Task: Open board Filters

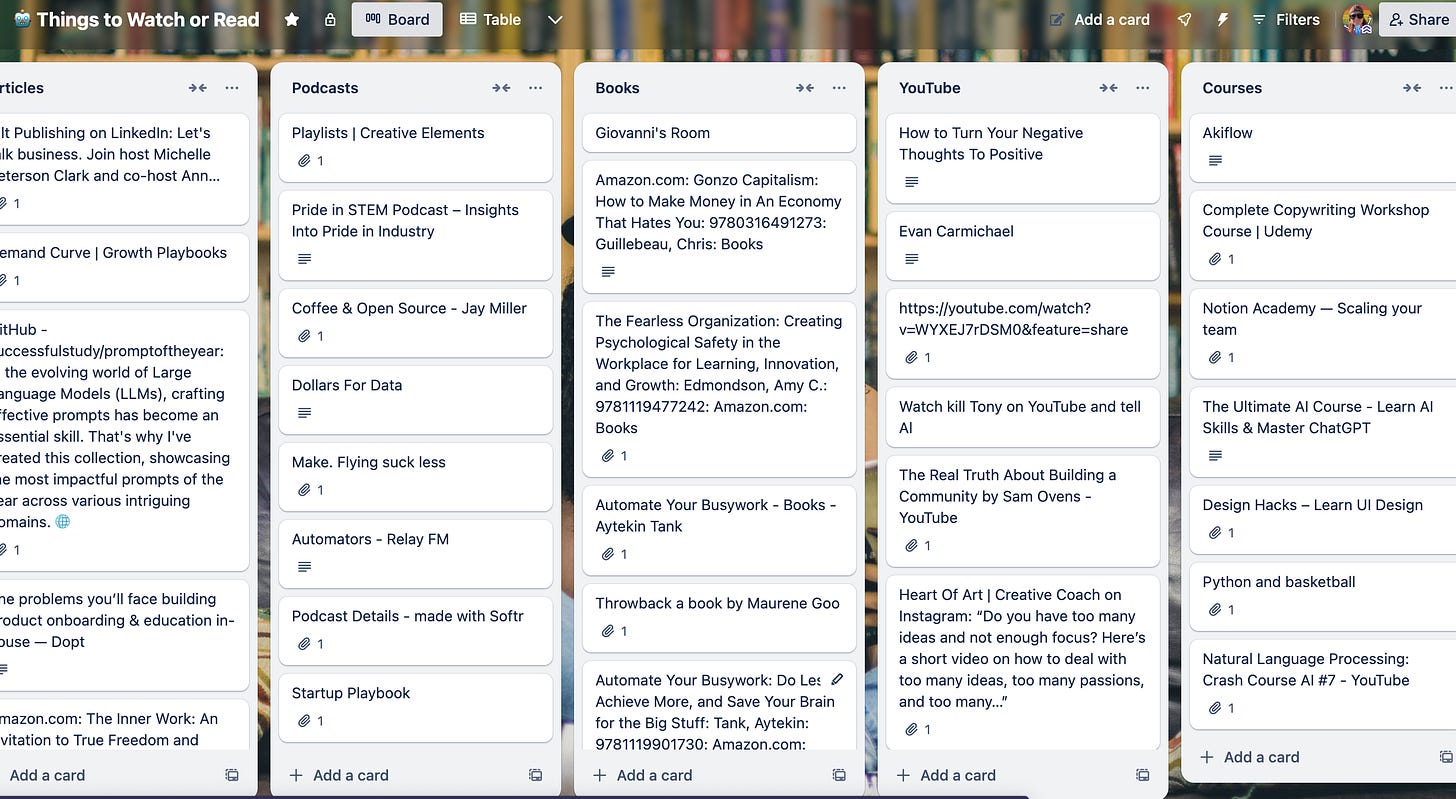Action: pyautogui.click(x=1286, y=19)
